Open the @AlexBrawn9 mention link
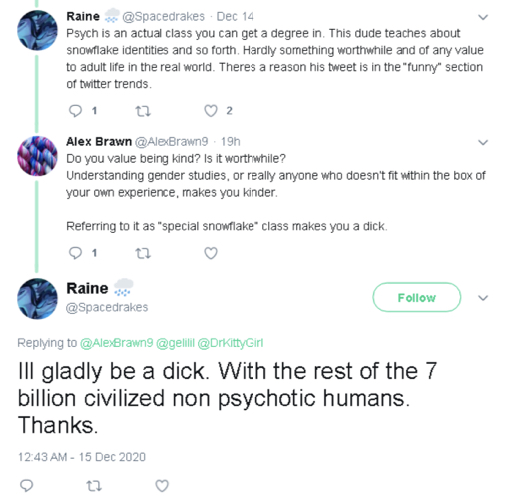Image resolution: width=512 pixels, height=503 pixels. pyautogui.click(x=117, y=343)
